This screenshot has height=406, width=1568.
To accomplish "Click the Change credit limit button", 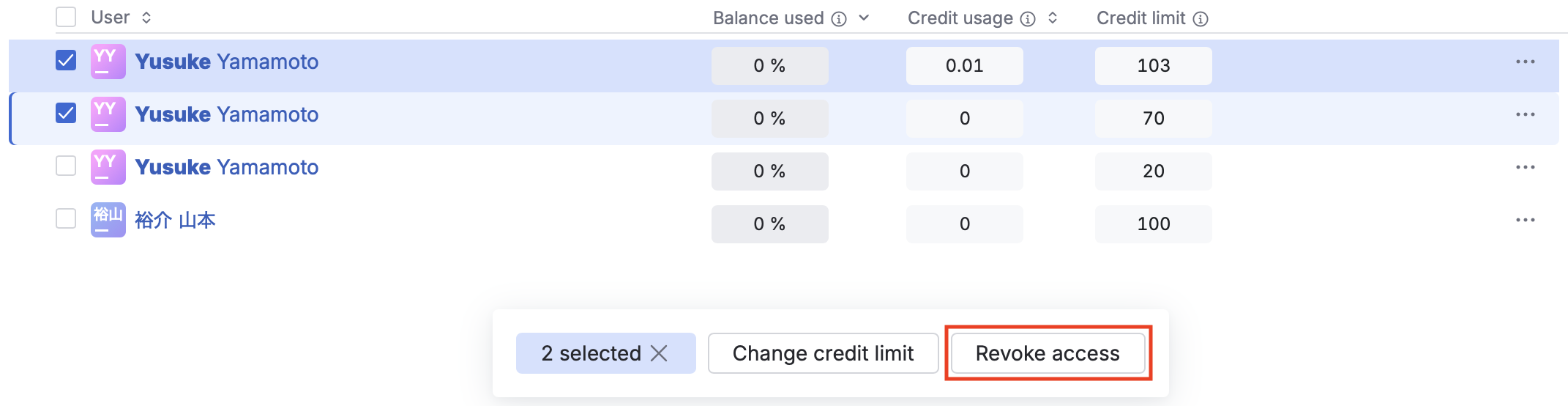I will click(x=823, y=353).
